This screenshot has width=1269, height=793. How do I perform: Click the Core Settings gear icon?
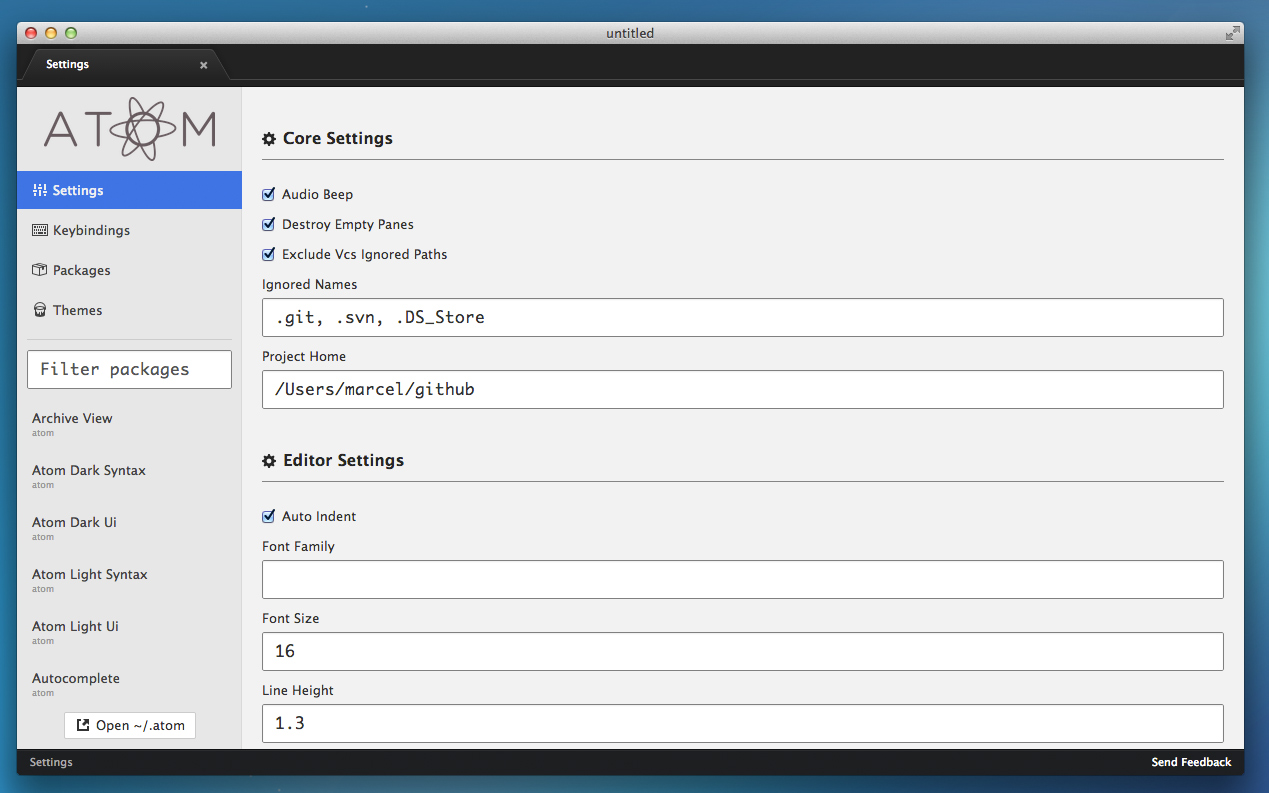click(269, 139)
